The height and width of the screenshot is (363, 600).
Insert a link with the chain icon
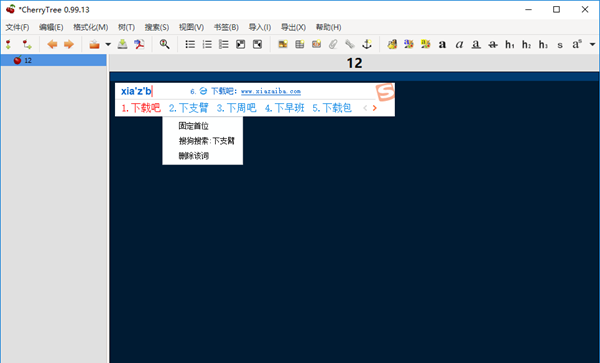[x=350, y=44]
